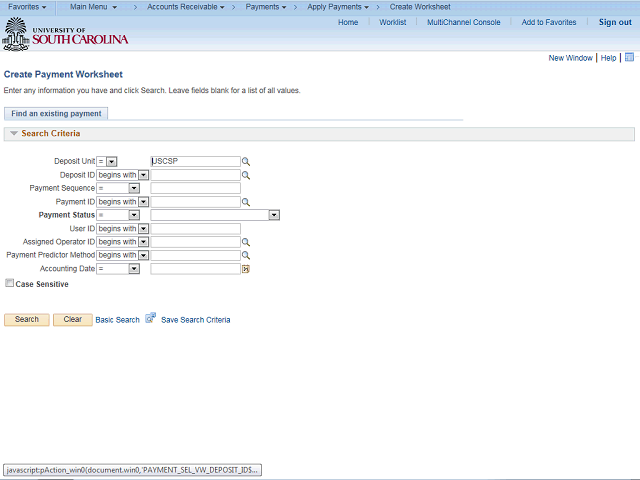Click Create Worksheet breadcrumb
This screenshot has width=640, height=480.
420,7
